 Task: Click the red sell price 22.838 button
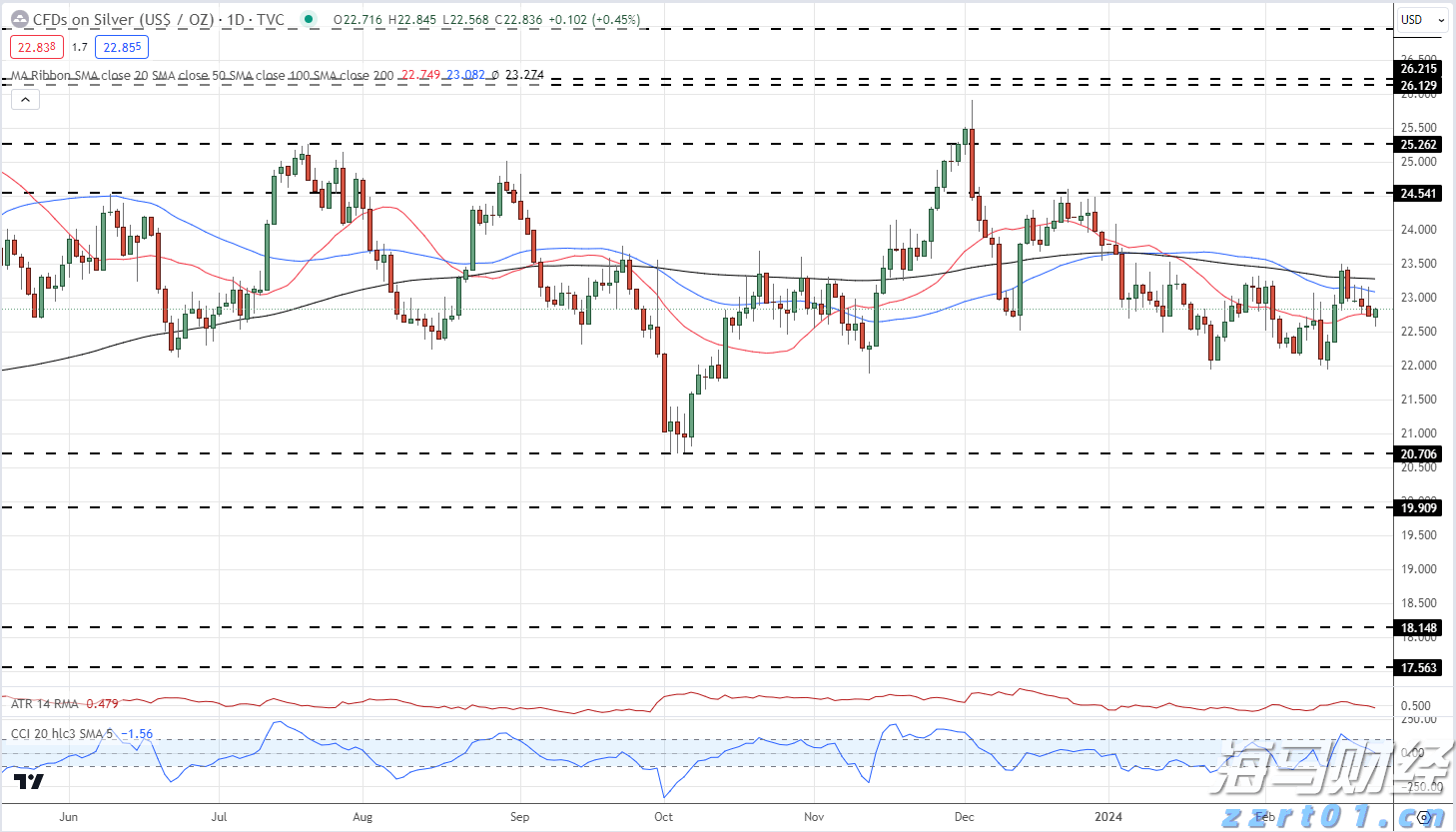tap(37, 47)
